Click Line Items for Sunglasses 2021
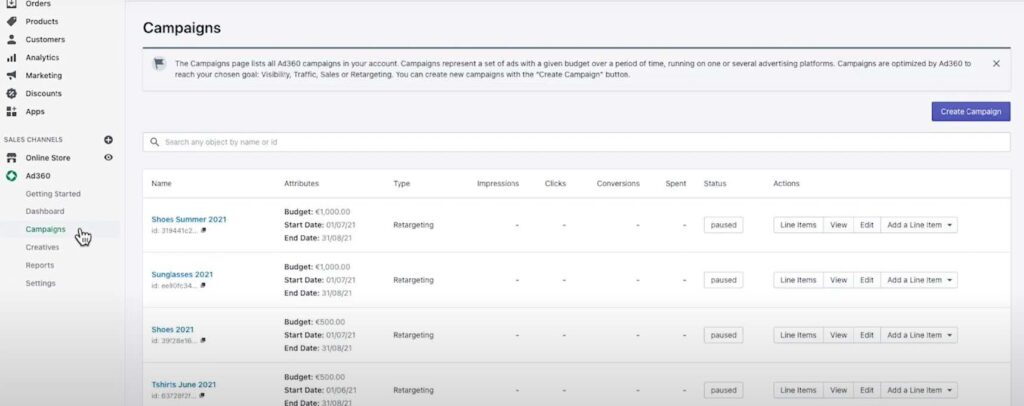This screenshot has width=1024, height=406. (x=798, y=280)
